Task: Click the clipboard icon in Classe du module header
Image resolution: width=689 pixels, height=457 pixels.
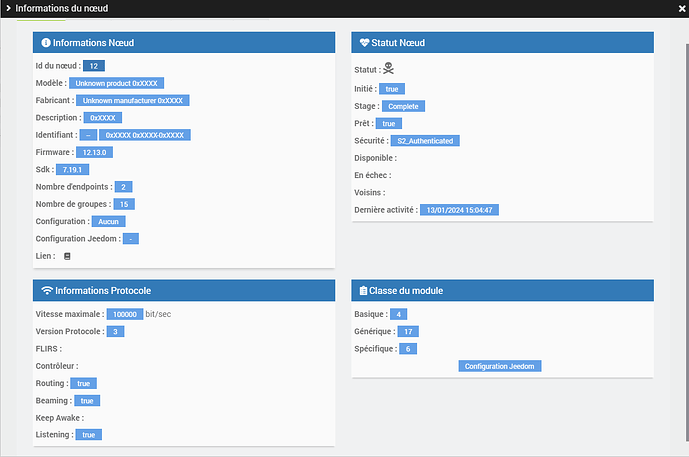Action: [x=363, y=290]
